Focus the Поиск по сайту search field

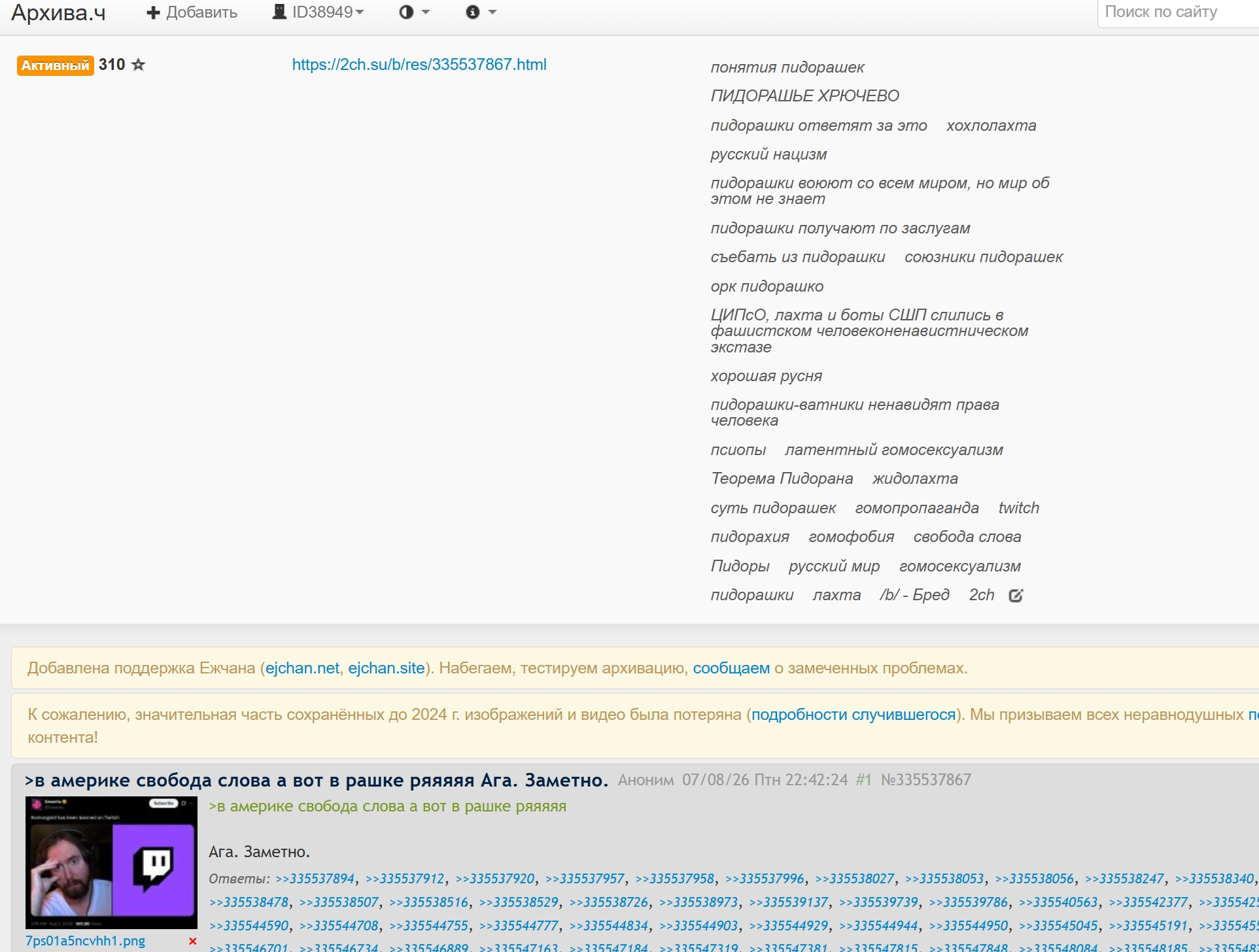[x=1178, y=12]
